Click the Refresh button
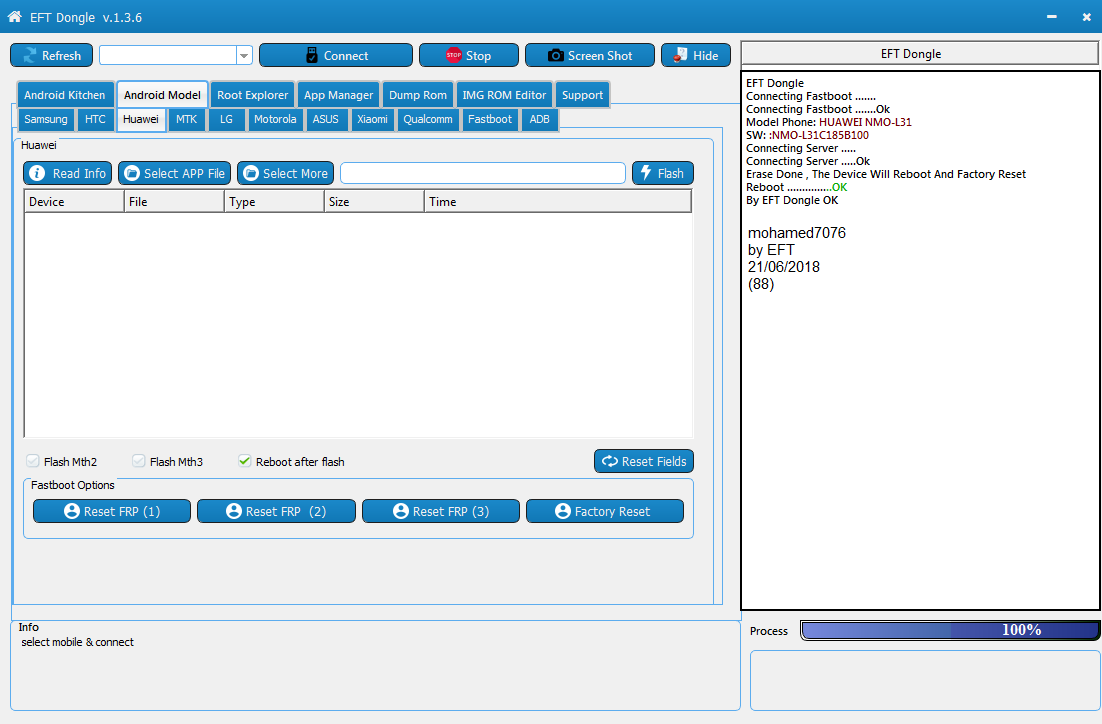The image size is (1102, 724). (51, 56)
